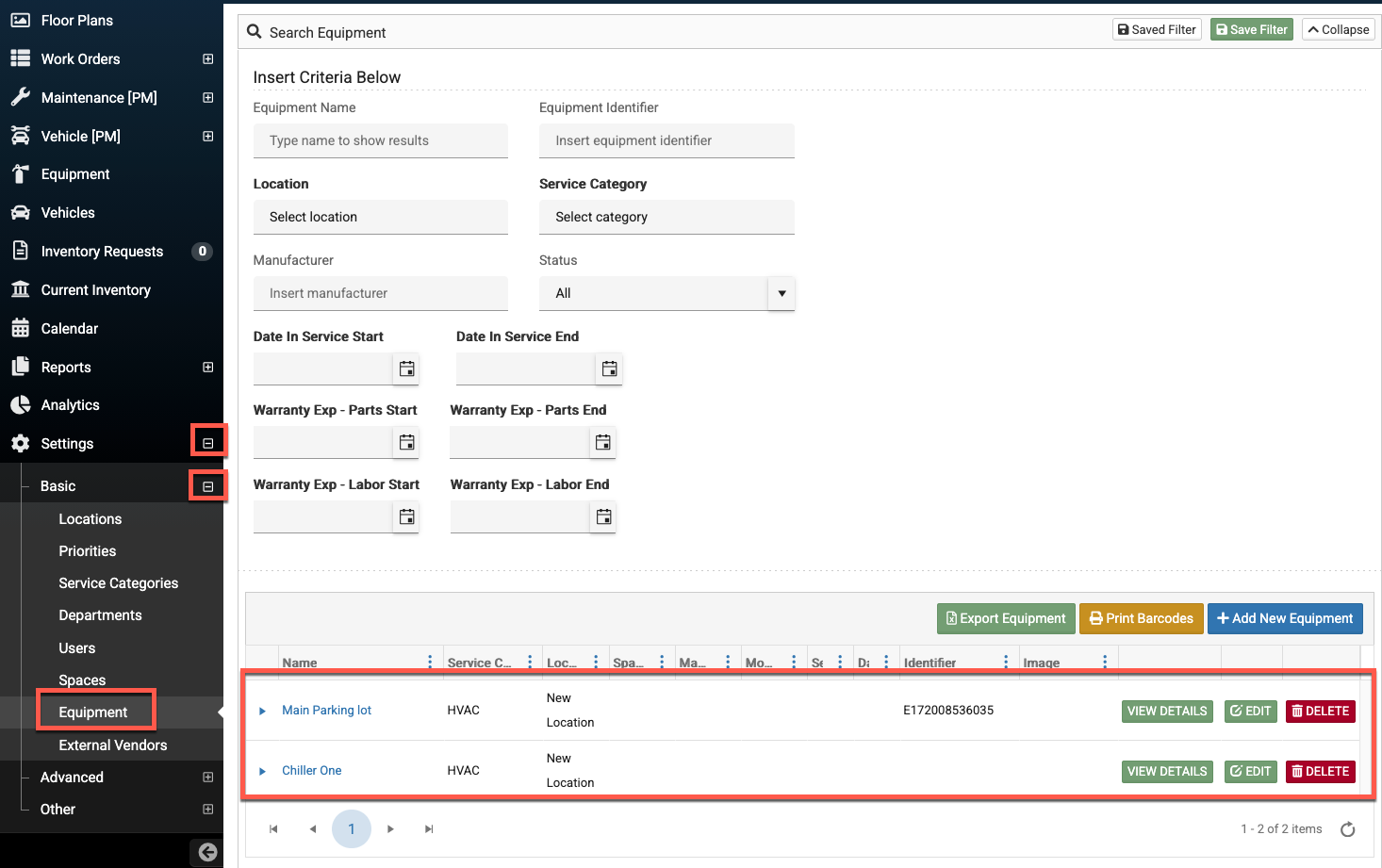
Task: Open calendar picker for Date In Service Start
Action: coord(406,368)
